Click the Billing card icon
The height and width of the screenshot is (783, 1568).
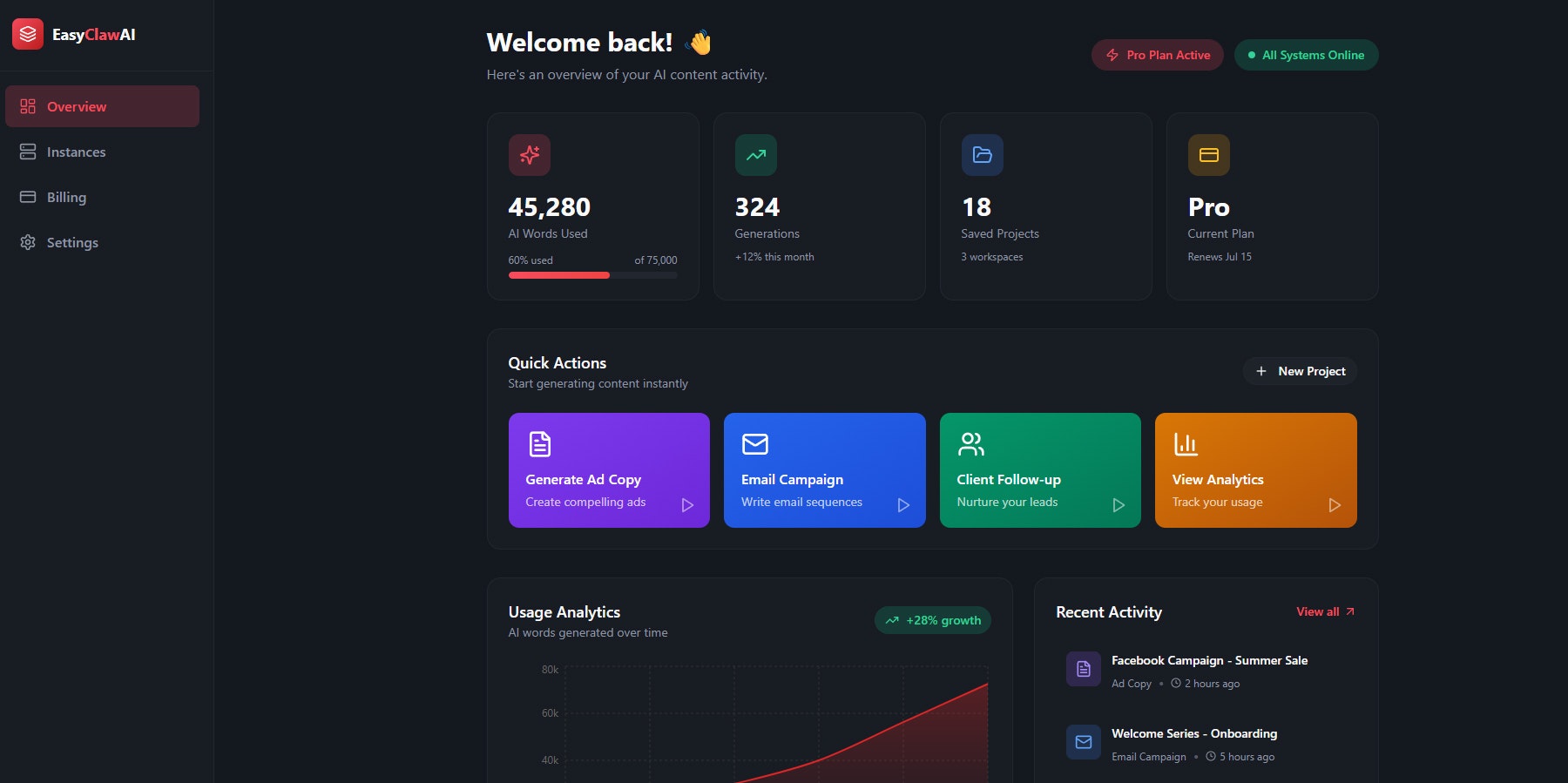(28, 197)
